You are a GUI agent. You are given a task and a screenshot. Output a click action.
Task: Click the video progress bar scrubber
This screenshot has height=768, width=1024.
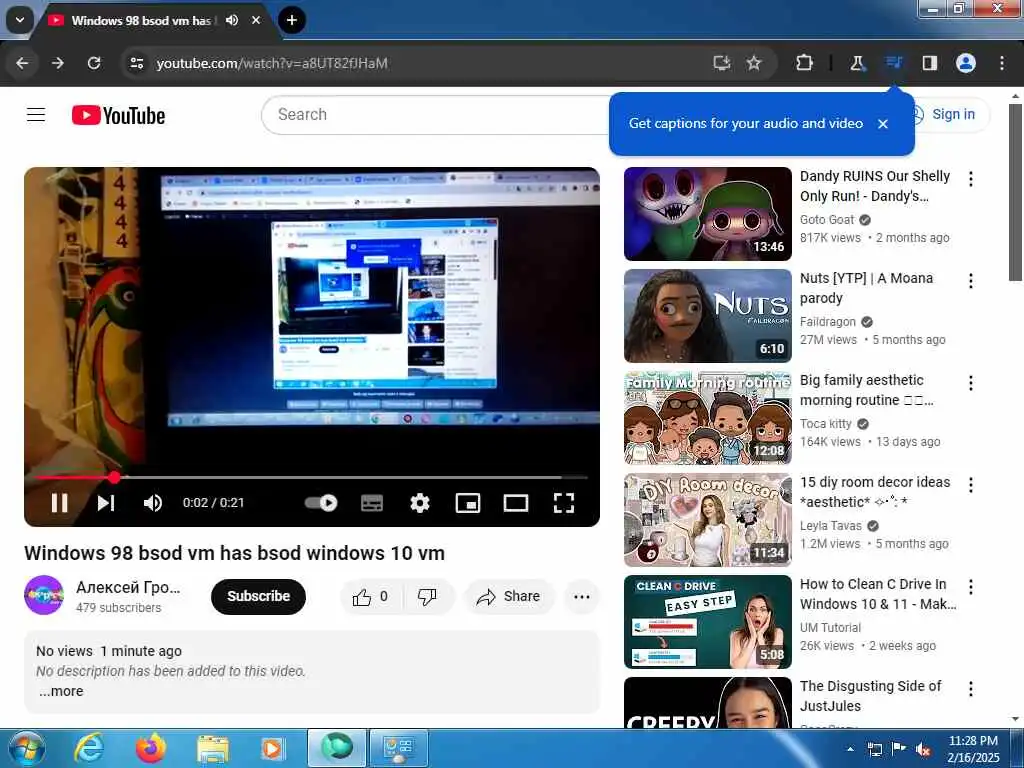pyautogui.click(x=114, y=477)
